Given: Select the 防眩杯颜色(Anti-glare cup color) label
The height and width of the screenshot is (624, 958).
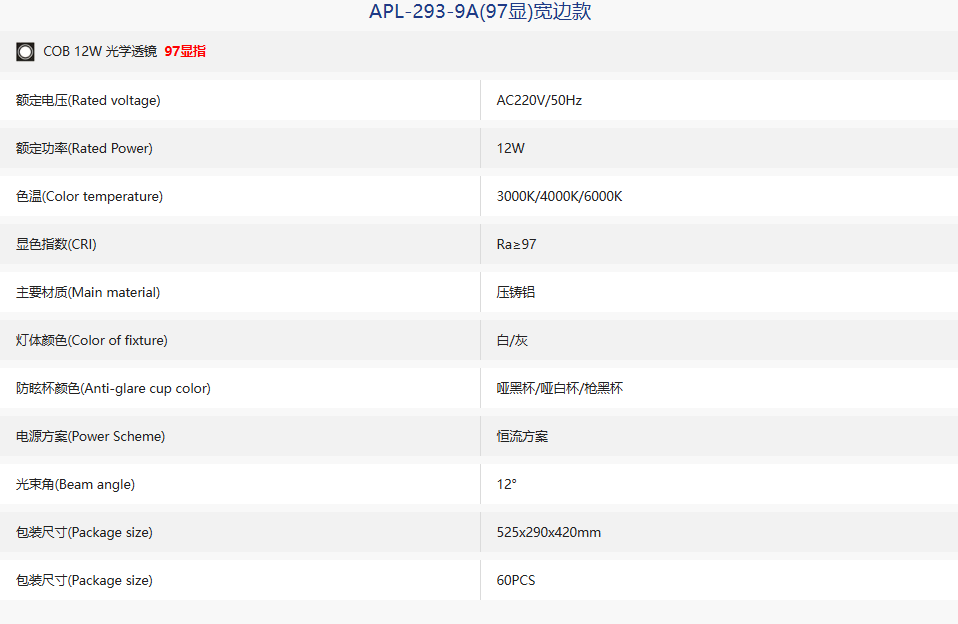Looking at the screenshot, I should (113, 388).
